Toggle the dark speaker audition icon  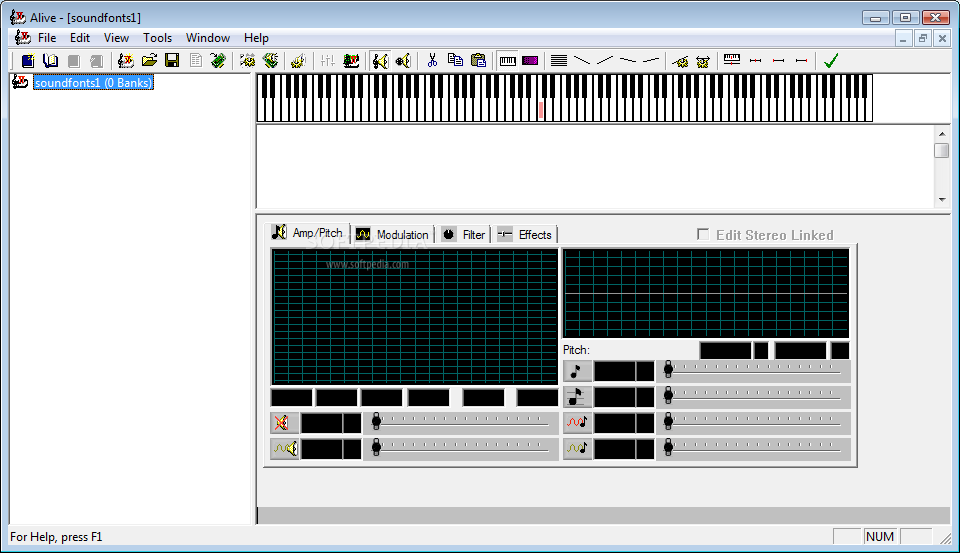[x=403, y=61]
